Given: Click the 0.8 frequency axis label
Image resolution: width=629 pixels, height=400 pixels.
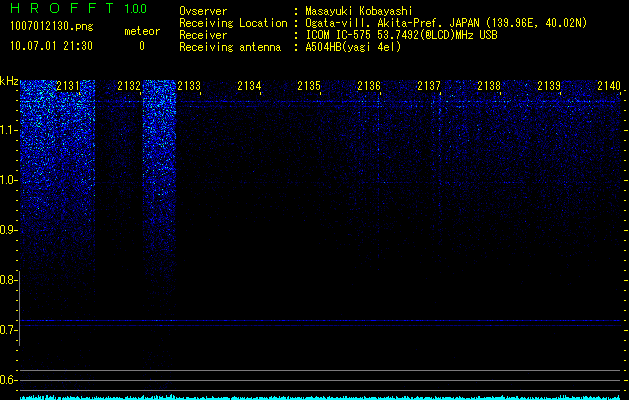Looking at the screenshot, I should click(x=8, y=280).
